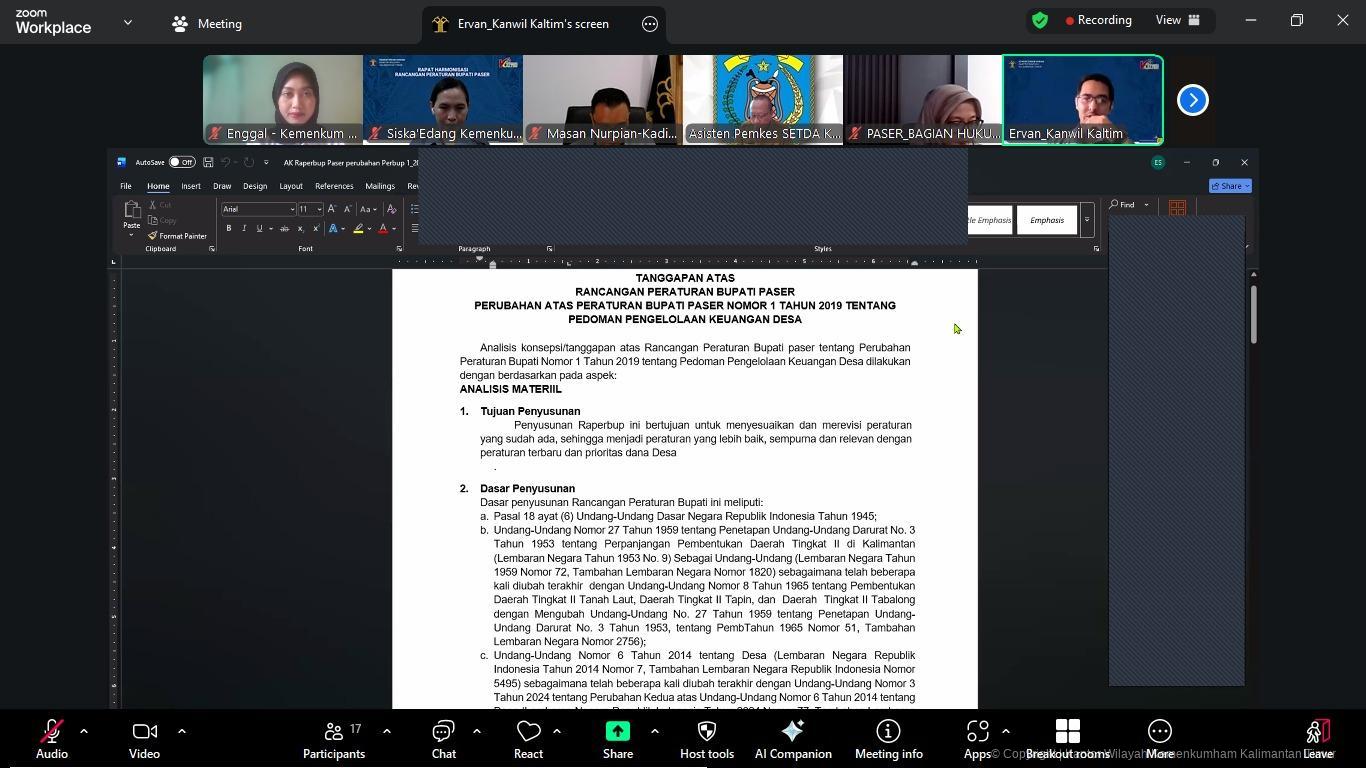The image size is (1366, 768).
Task: Click the Bold formatting icon
Action: [x=229, y=229]
